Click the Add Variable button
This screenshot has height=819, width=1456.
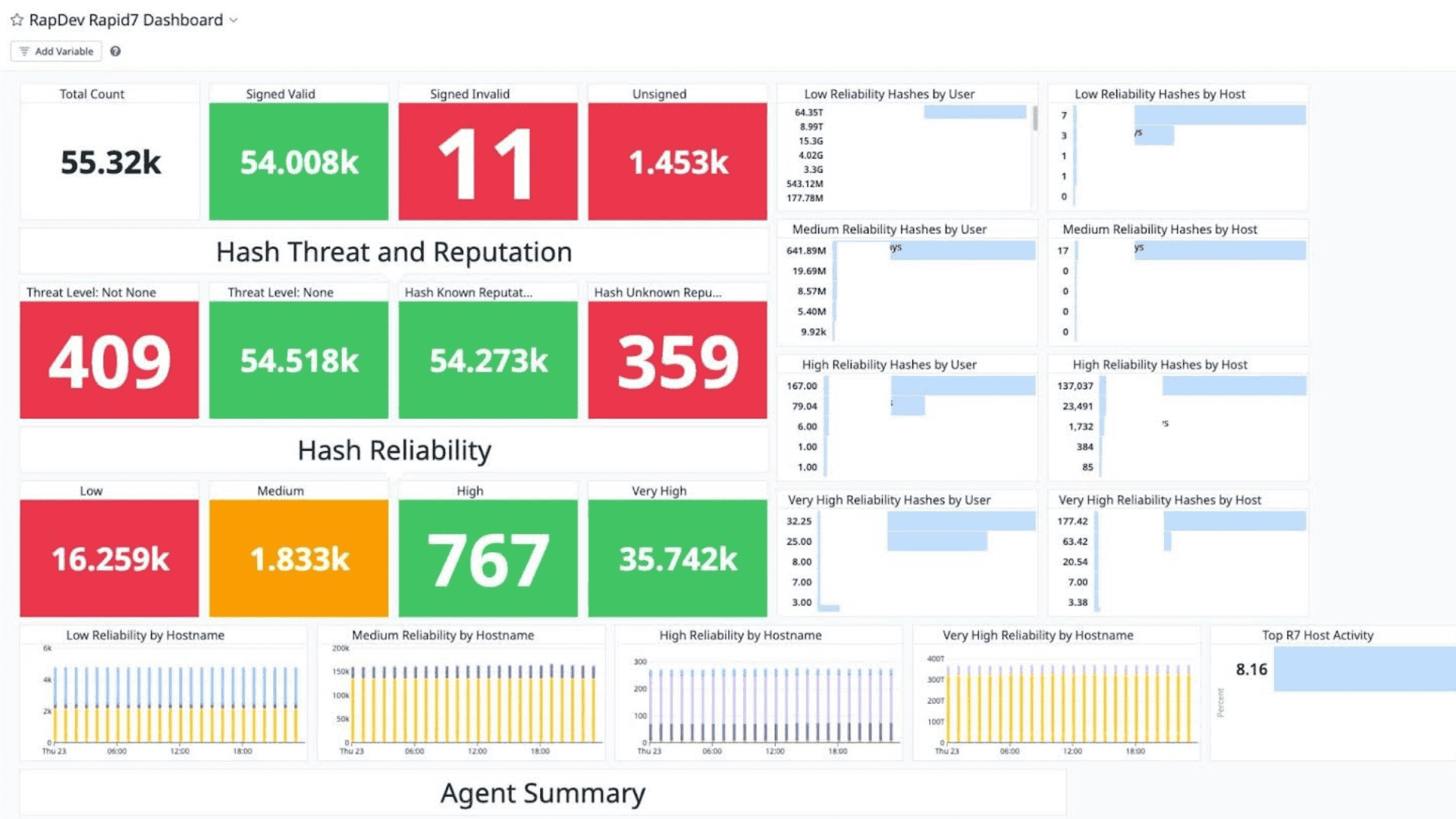tap(56, 52)
